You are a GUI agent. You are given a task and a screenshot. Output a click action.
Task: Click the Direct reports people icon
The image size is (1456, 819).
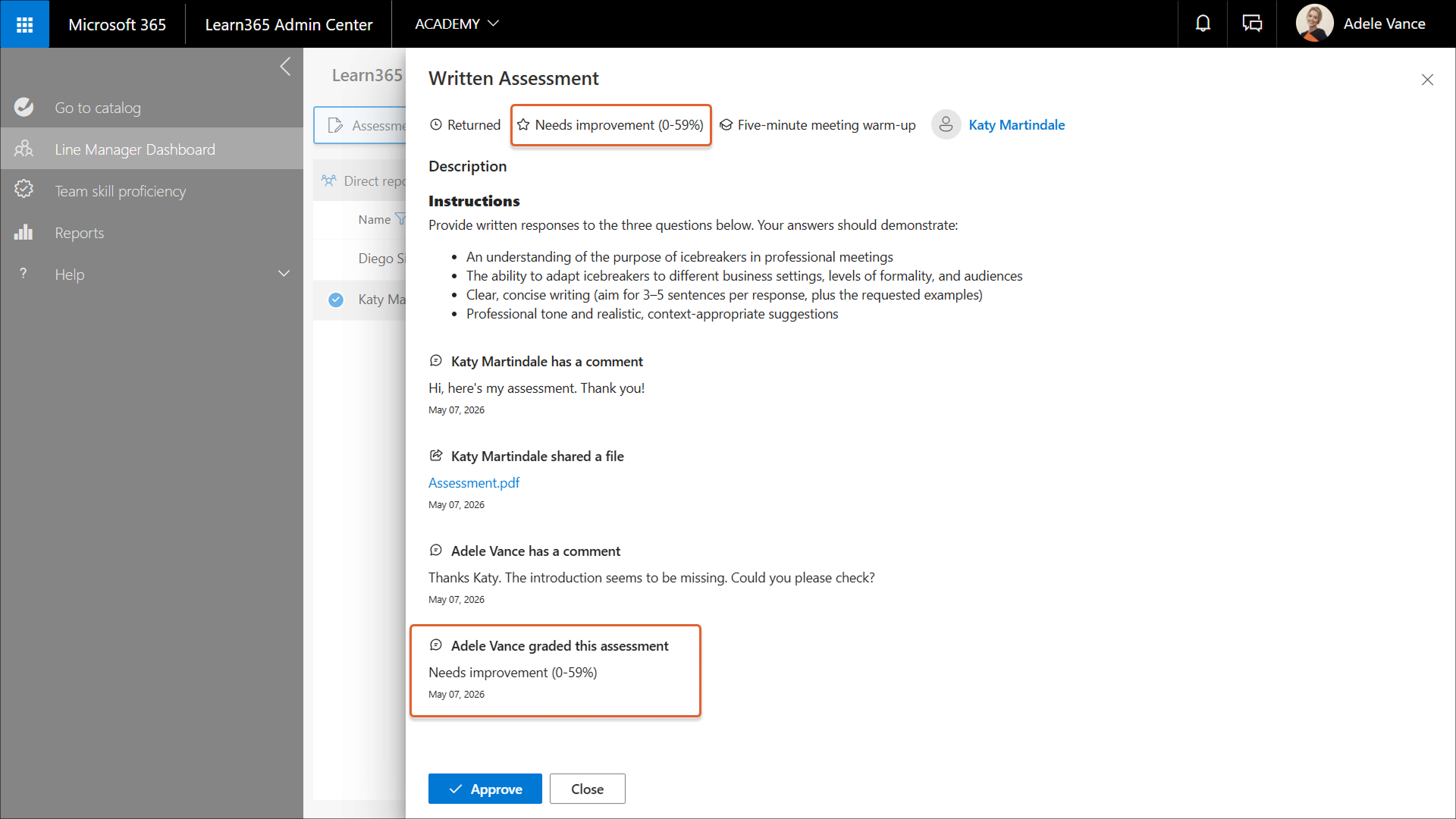[x=329, y=180]
